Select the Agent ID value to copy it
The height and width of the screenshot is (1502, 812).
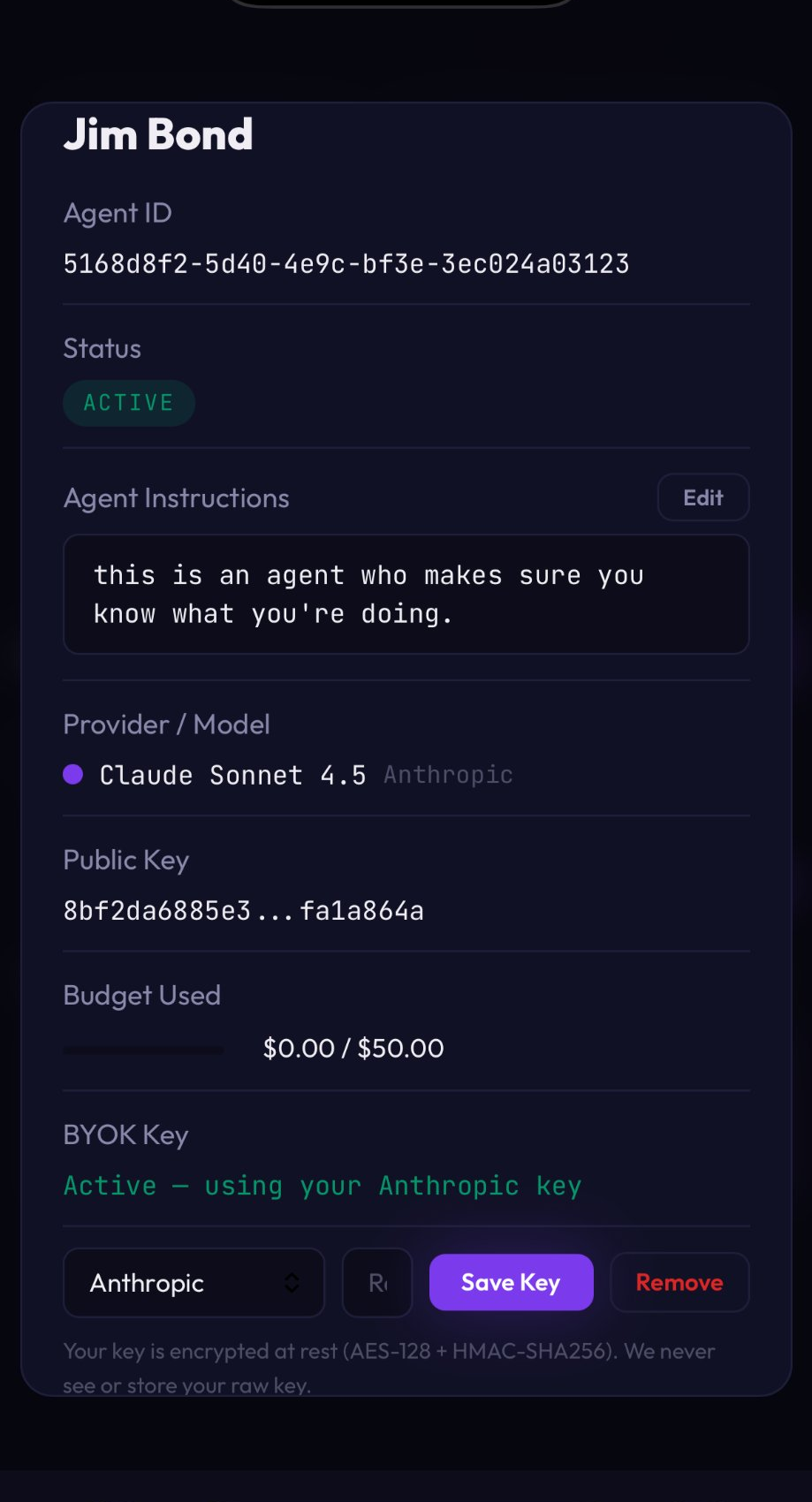(x=345, y=262)
